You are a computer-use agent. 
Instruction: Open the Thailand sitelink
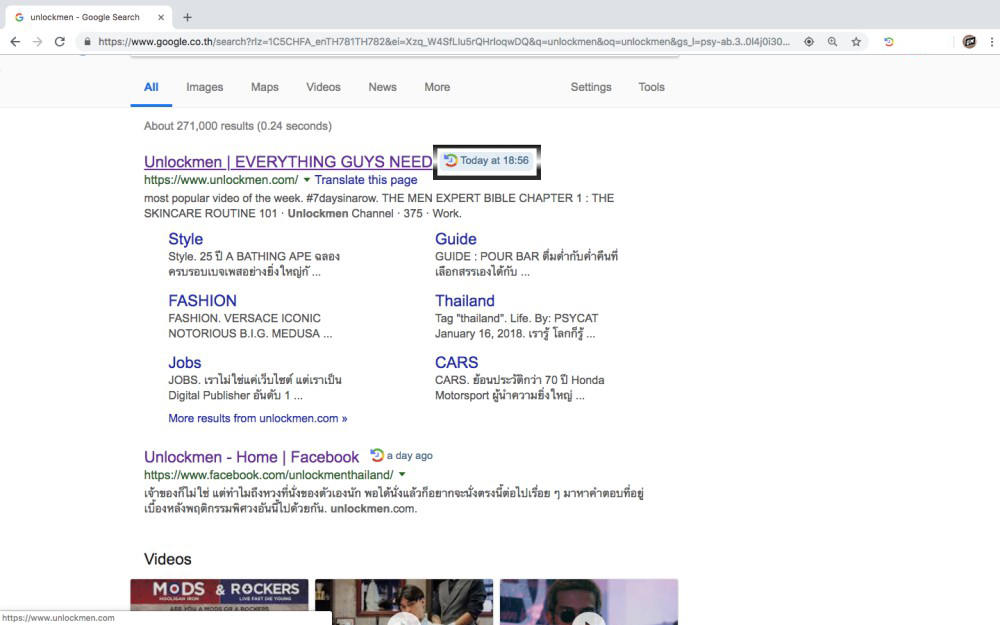pos(465,301)
